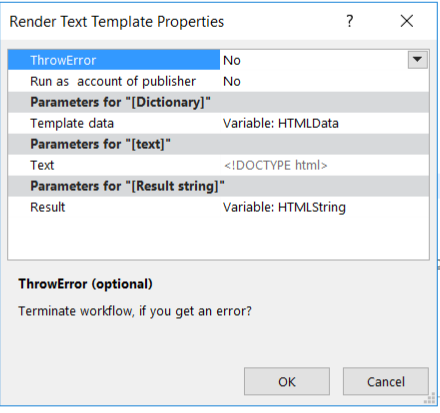
Task: Close the Render Text Template Properties dialog
Action: [407, 21]
